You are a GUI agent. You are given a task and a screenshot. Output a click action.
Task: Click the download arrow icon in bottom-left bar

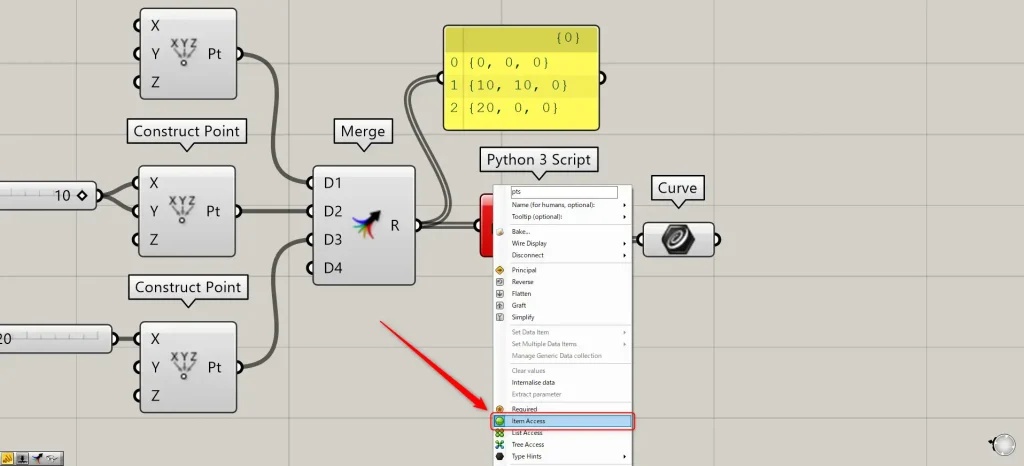point(22,458)
